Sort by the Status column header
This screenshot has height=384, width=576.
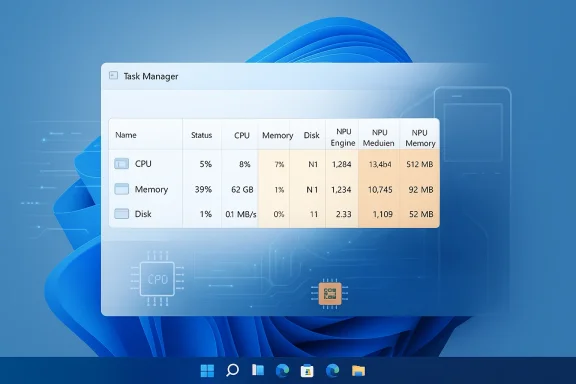click(x=201, y=135)
